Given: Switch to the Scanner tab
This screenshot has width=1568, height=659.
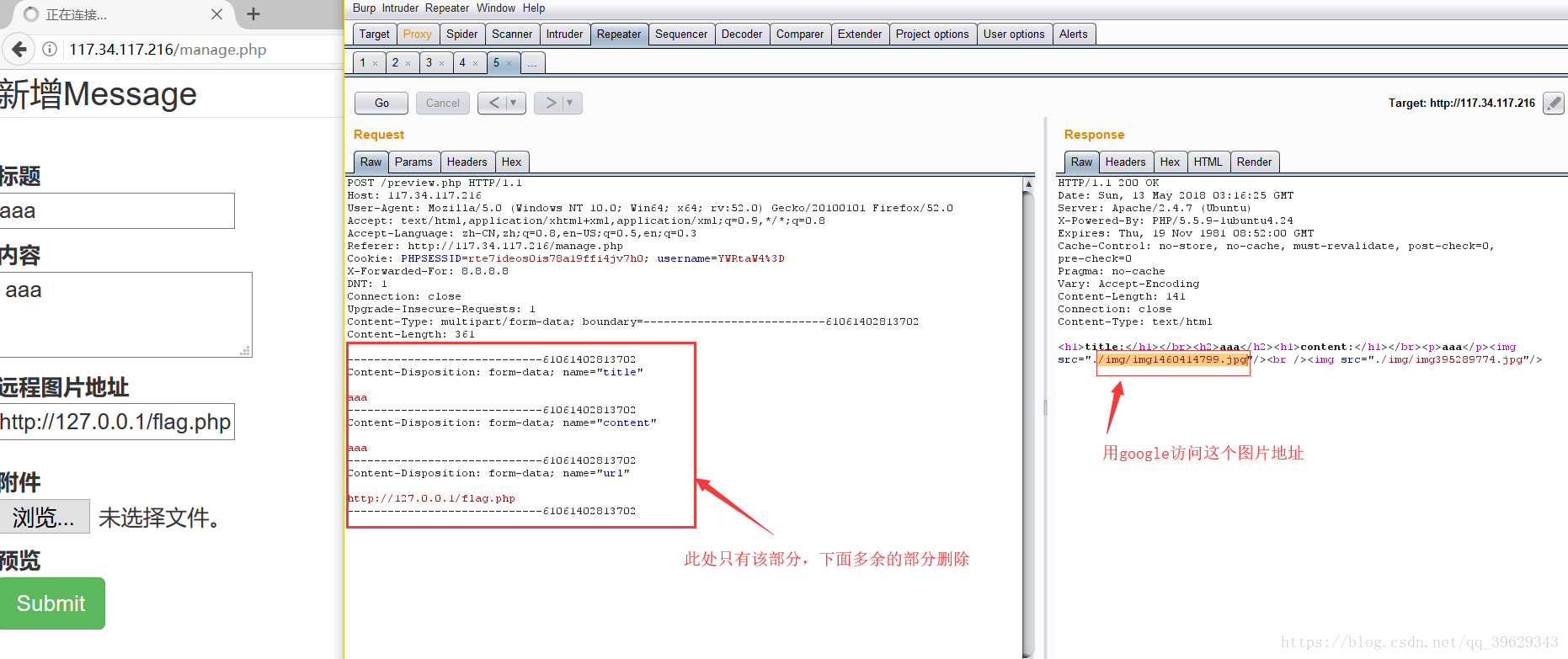Looking at the screenshot, I should pos(512,35).
